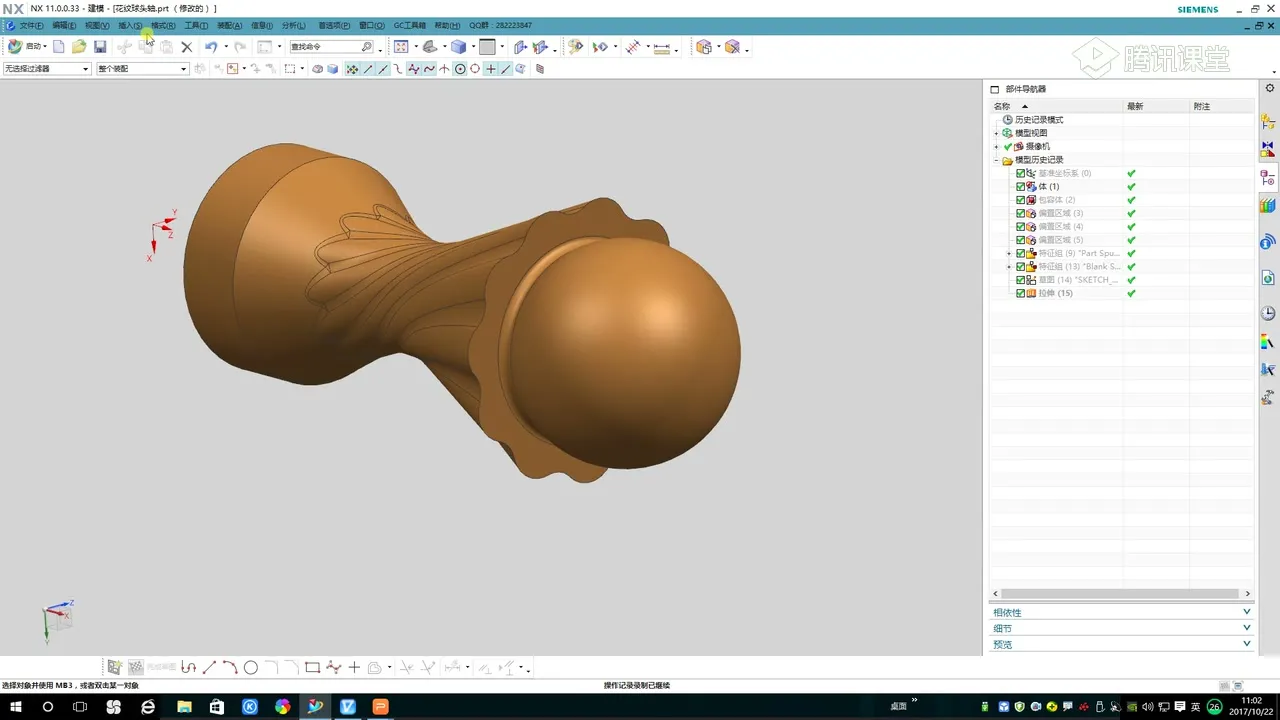This screenshot has height=720, width=1280.
Task: Click the Save file icon in toolbar
Action: coord(100,47)
